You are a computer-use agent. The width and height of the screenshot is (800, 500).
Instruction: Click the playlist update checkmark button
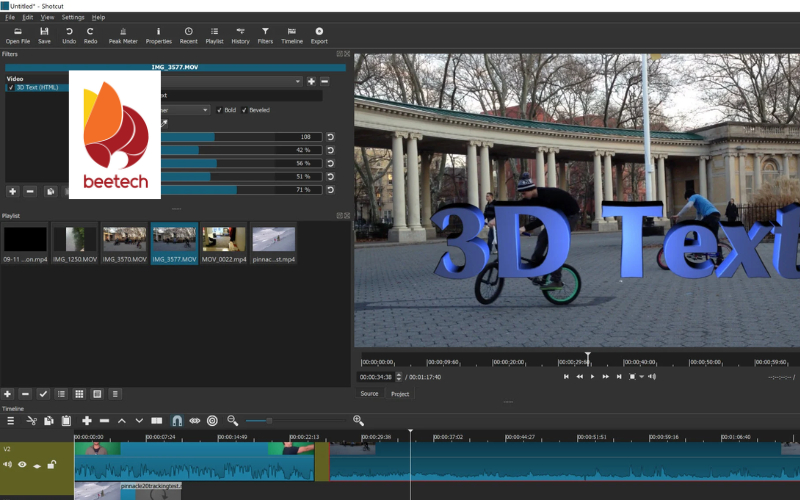pyautogui.click(x=43, y=394)
